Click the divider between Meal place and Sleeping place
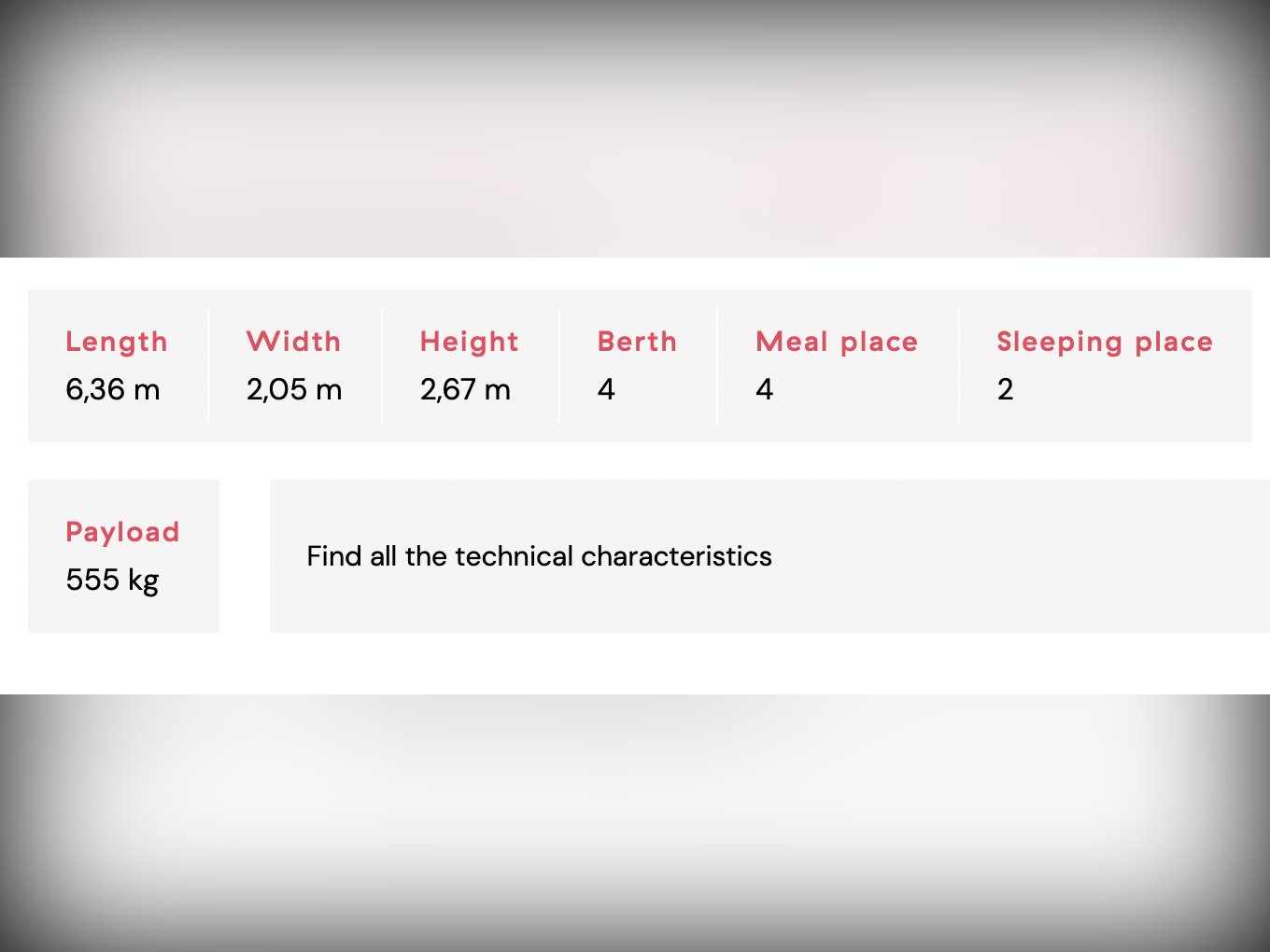 click(959, 366)
